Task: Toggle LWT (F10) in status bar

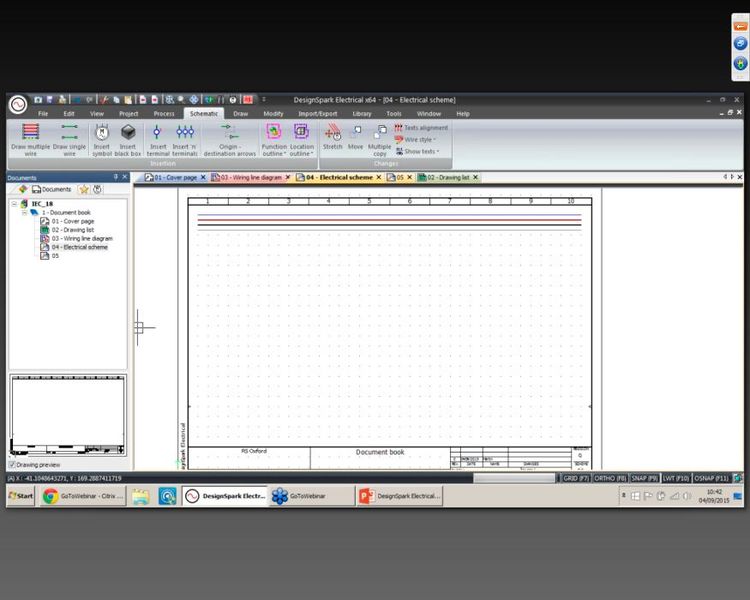Action: tap(676, 478)
